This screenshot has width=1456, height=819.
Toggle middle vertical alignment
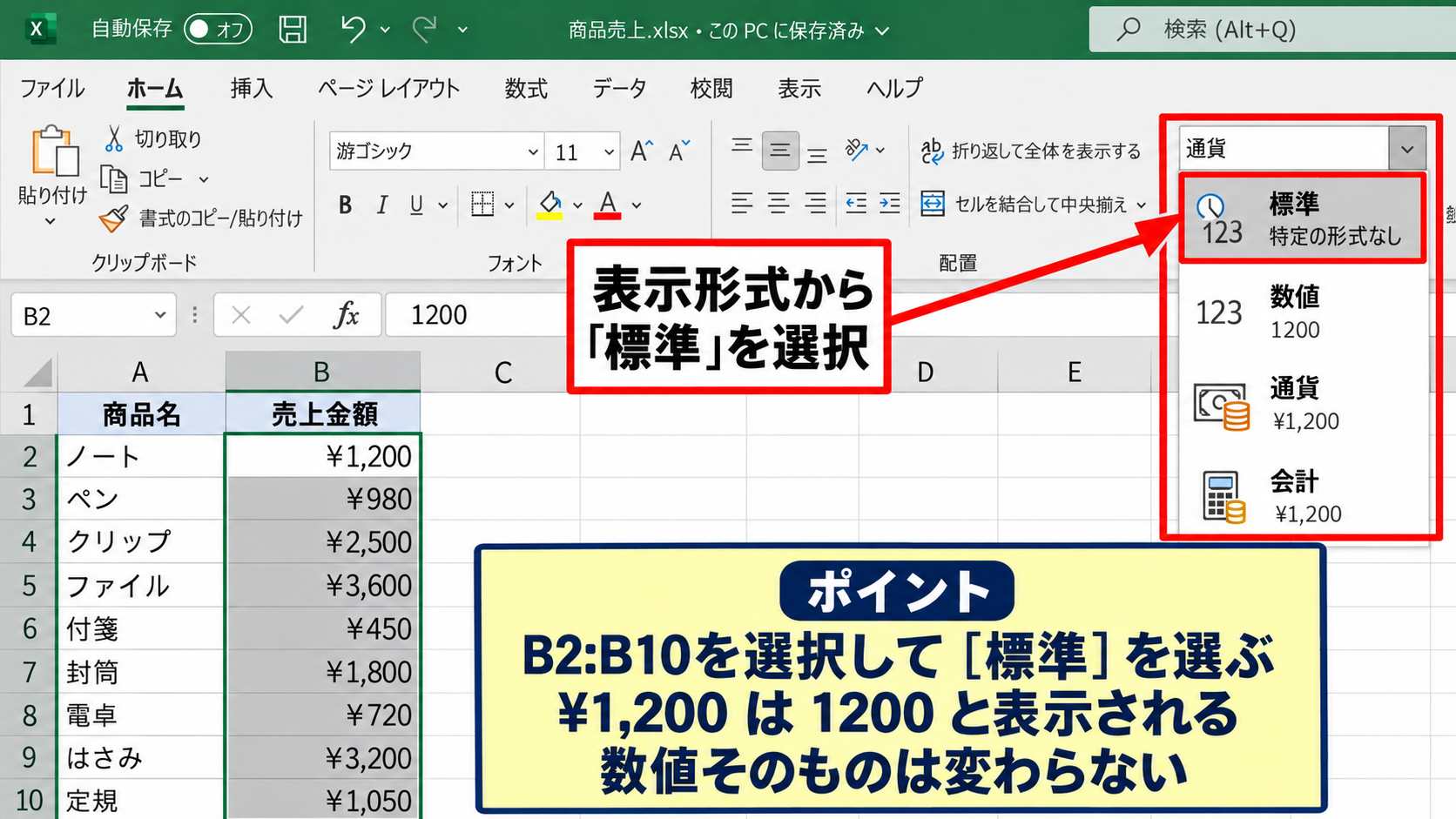(780, 151)
